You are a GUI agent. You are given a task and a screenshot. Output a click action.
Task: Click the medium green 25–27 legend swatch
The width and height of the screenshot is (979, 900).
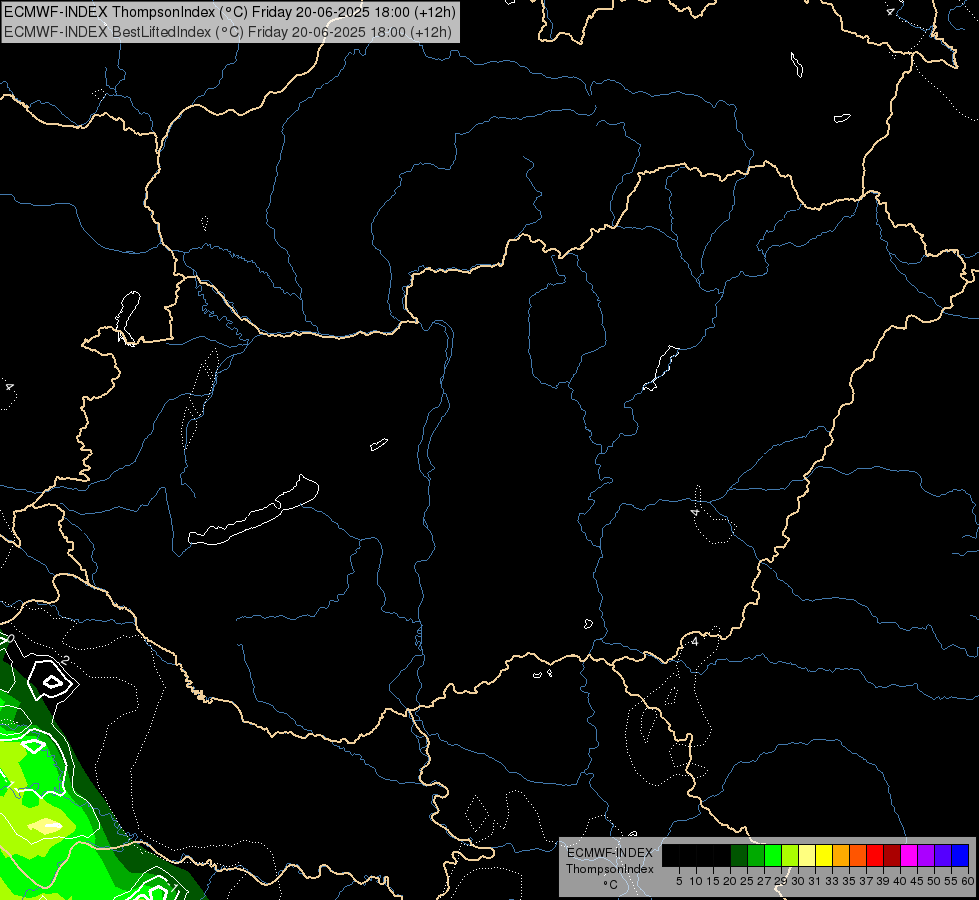click(x=756, y=856)
